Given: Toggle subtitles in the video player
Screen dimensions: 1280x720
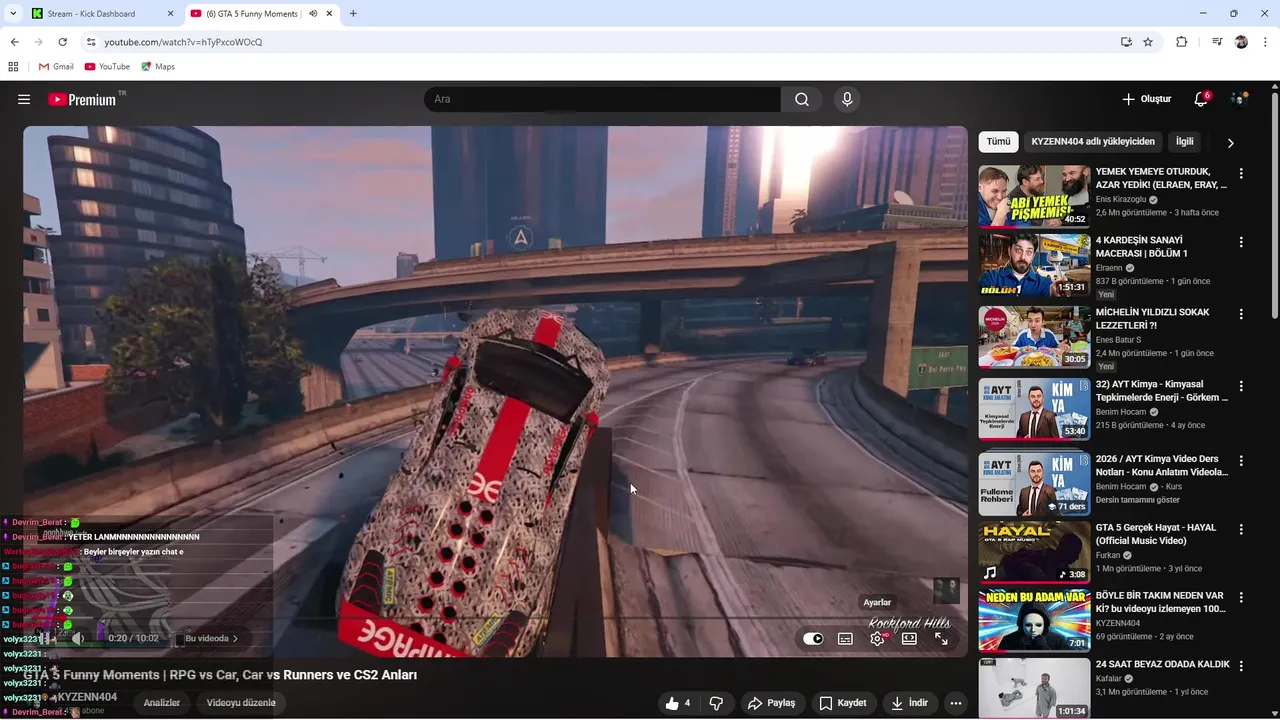Looking at the screenshot, I should [845, 639].
